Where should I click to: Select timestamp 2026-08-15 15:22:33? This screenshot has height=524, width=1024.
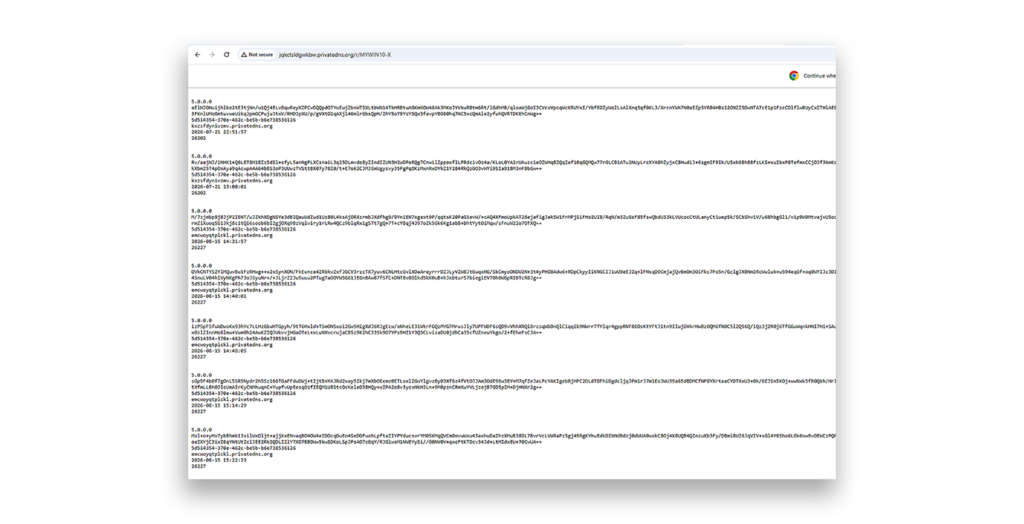(x=219, y=460)
